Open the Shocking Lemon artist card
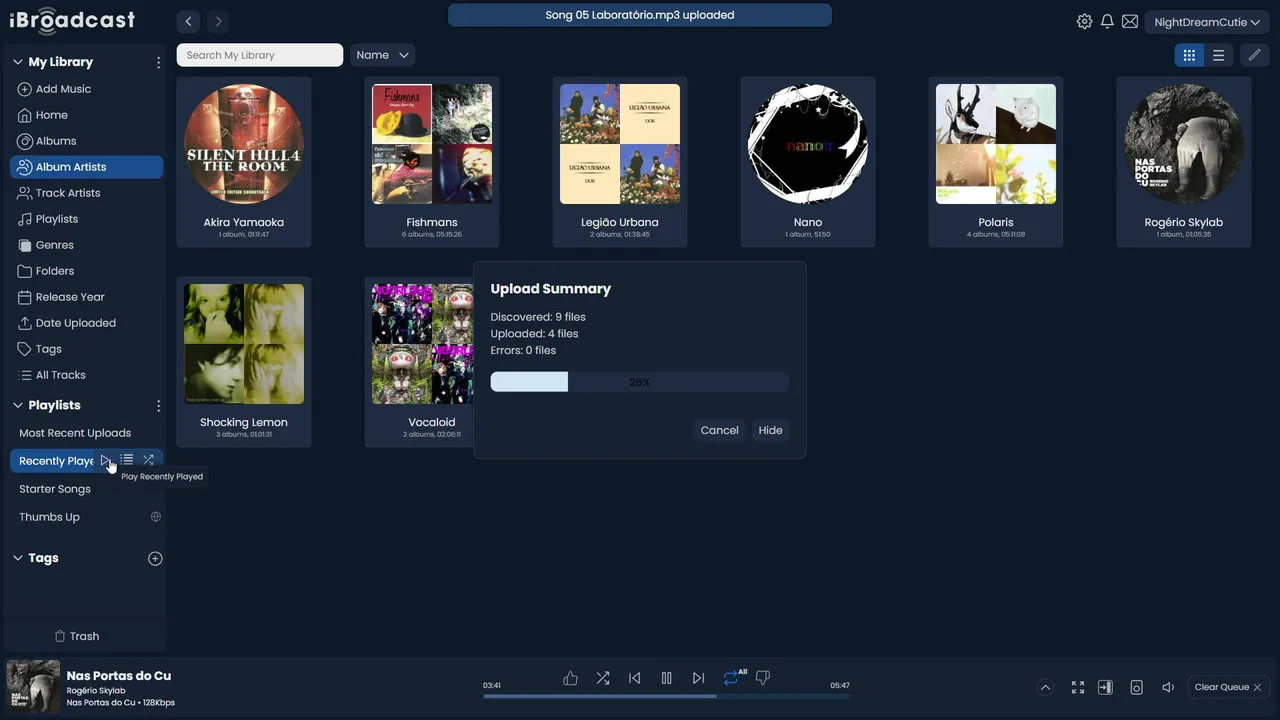Screen dimensions: 1280x720 click(x=244, y=362)
